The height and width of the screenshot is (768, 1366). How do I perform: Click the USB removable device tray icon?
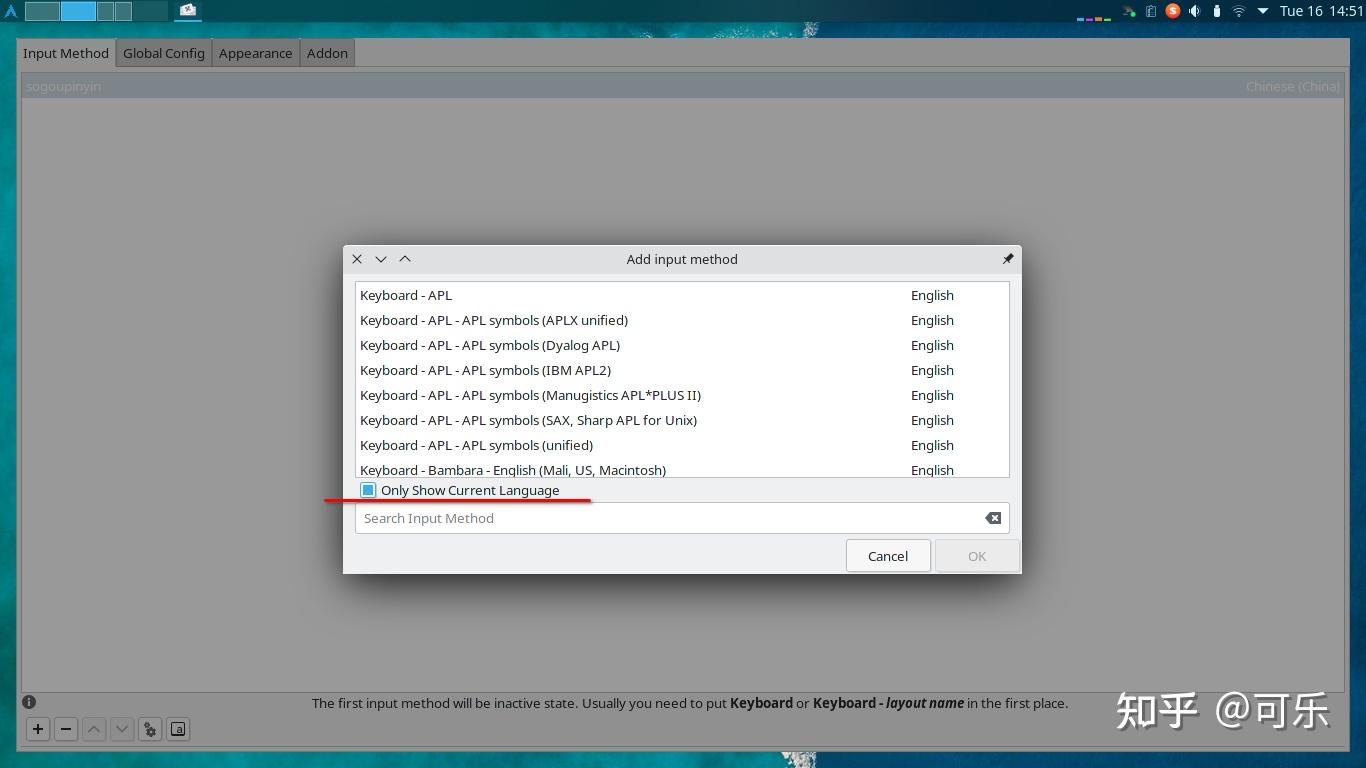point(1216,11)
